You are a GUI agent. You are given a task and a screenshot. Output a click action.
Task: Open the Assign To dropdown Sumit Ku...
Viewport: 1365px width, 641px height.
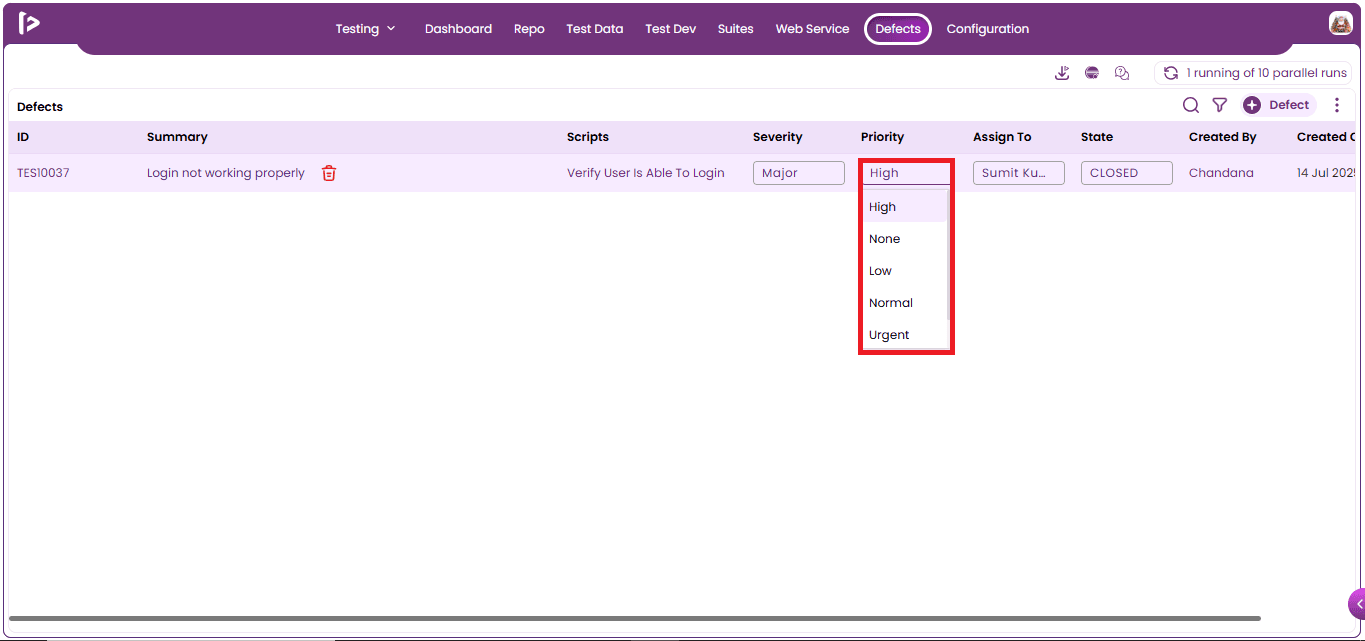pyautogui.click(x=1019, y=173)
